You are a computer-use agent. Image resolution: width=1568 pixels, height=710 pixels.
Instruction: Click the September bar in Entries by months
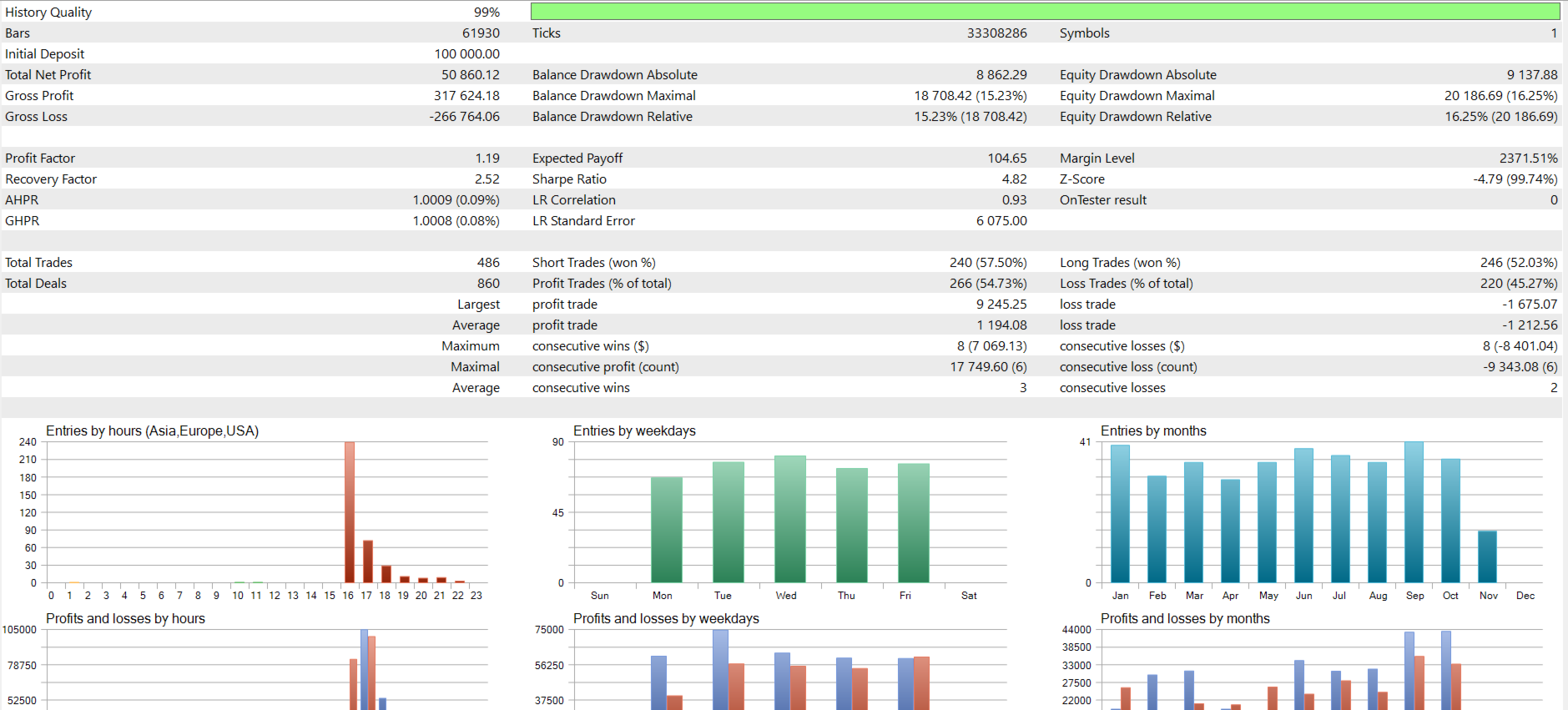point(1414,512)
